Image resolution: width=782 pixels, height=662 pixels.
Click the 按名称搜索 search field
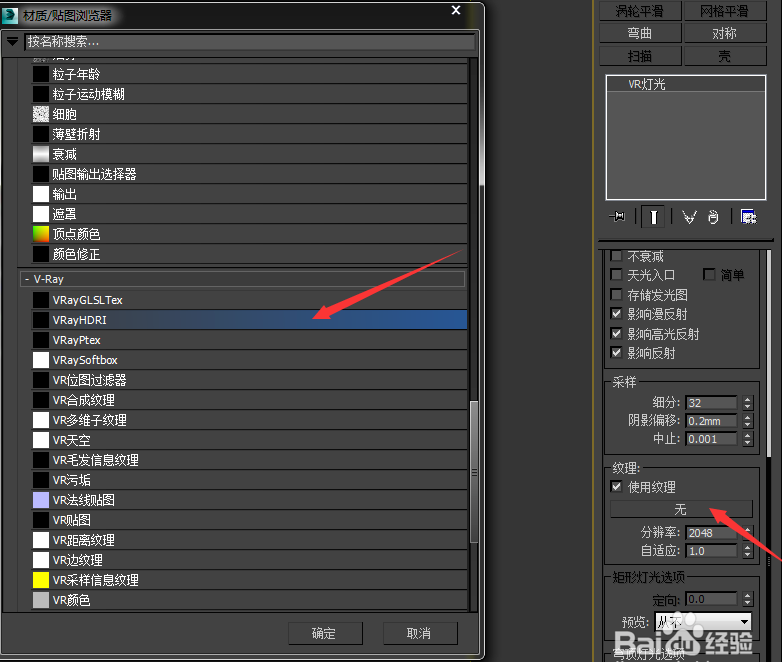(249, 41)
